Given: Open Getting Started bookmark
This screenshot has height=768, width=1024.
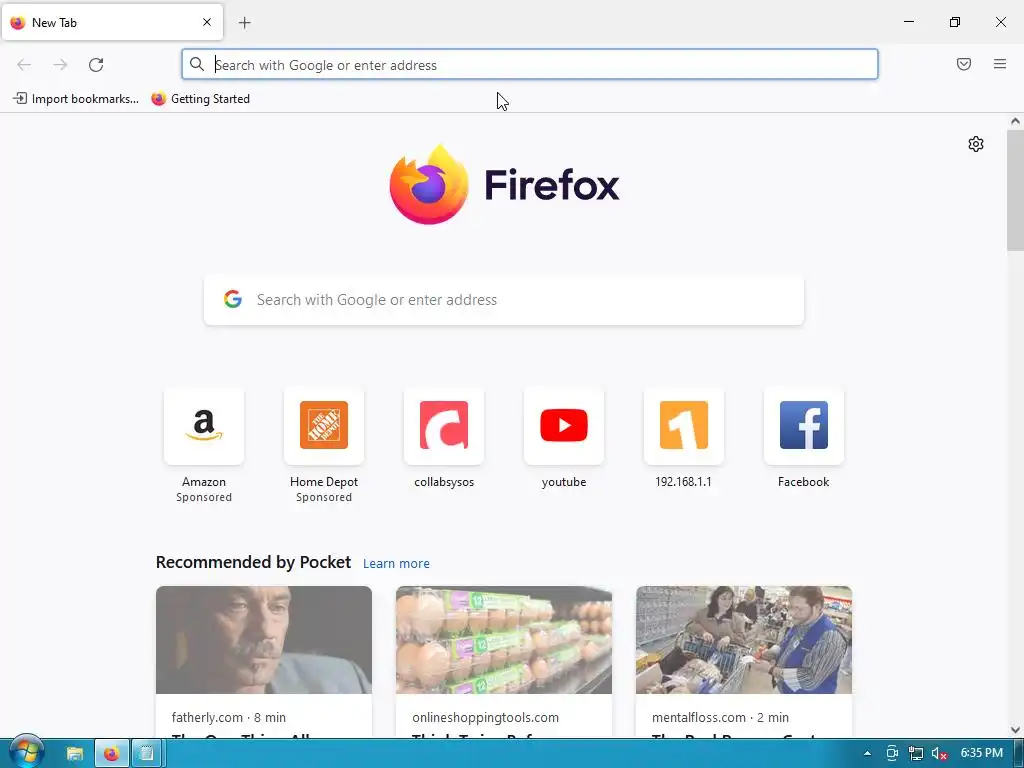Looking at the screenshot, I should [200, 99].
